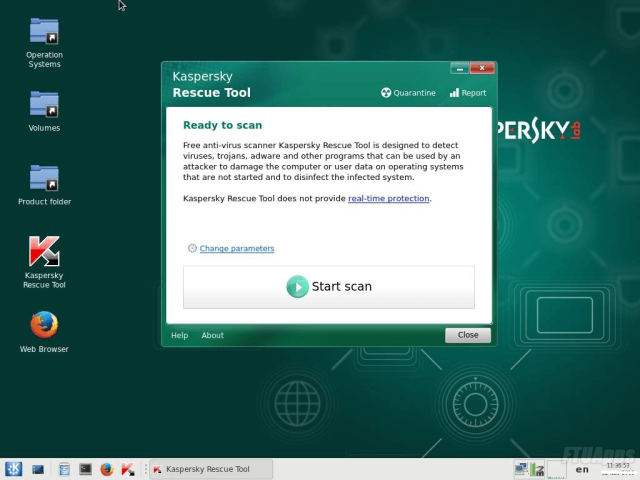
Task: Click the Ready to scan heading
Action: (x=222, y=125)
